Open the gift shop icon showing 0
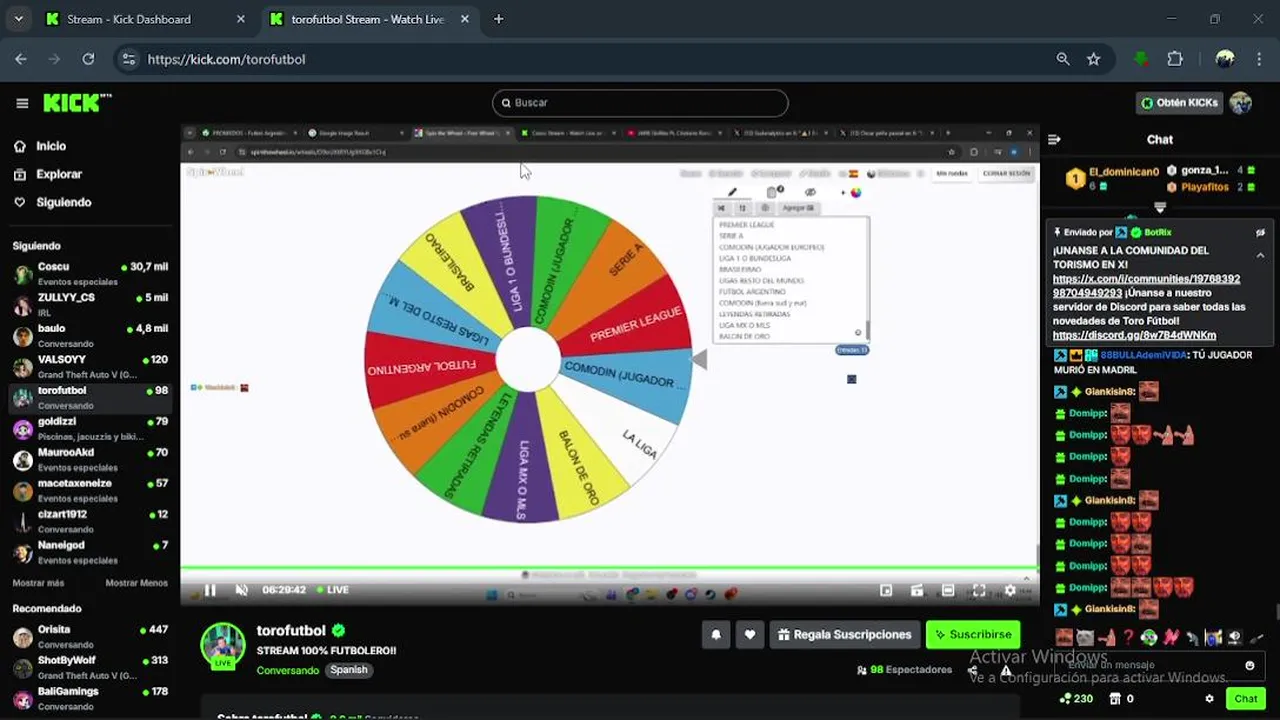 click(x=1122, y=699)
